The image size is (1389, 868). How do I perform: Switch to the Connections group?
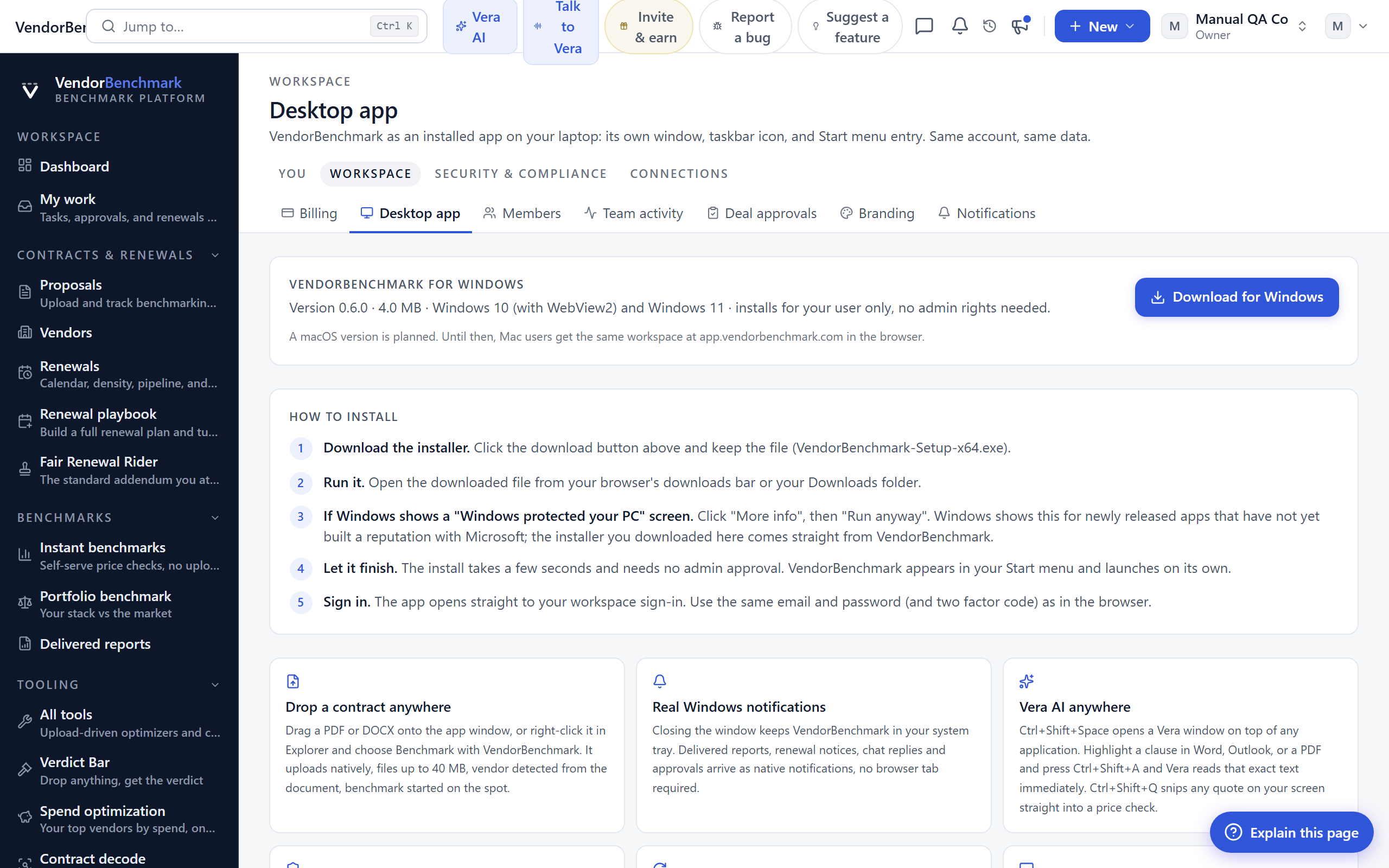tap(679, 174)
